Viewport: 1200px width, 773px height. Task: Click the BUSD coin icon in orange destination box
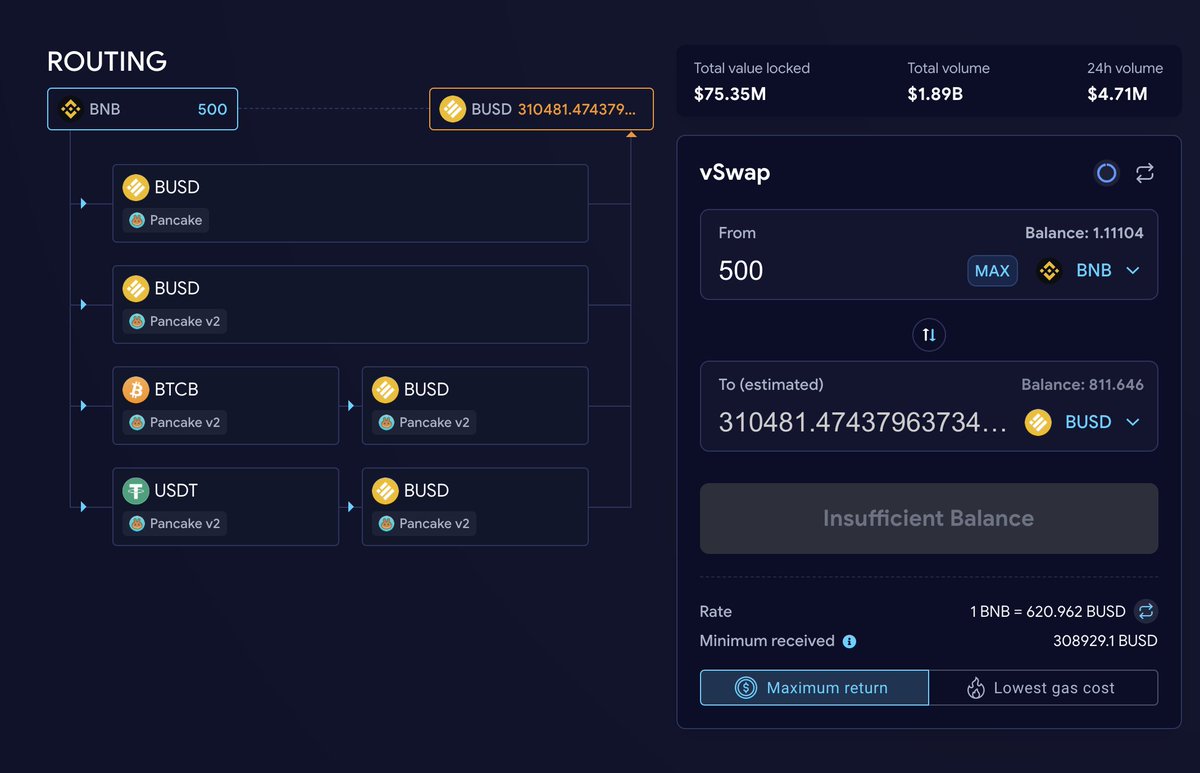453,109
